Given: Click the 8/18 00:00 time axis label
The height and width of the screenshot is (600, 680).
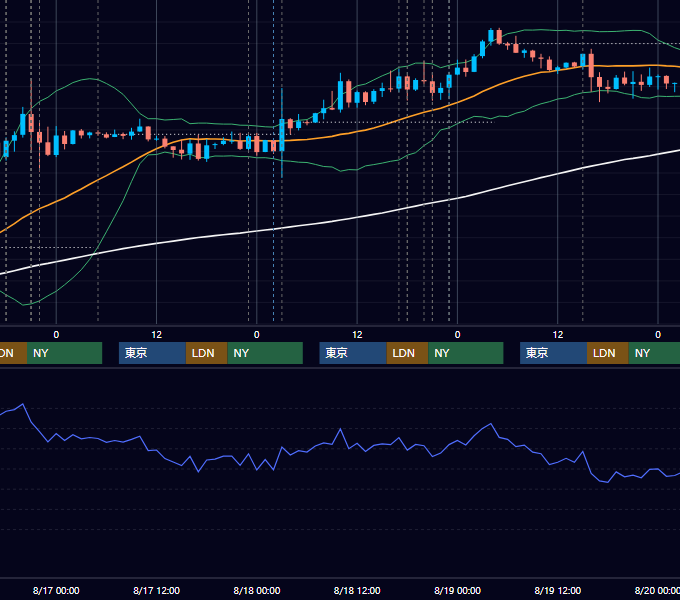Looking at the screenshot, I should (x=257, y=590).
